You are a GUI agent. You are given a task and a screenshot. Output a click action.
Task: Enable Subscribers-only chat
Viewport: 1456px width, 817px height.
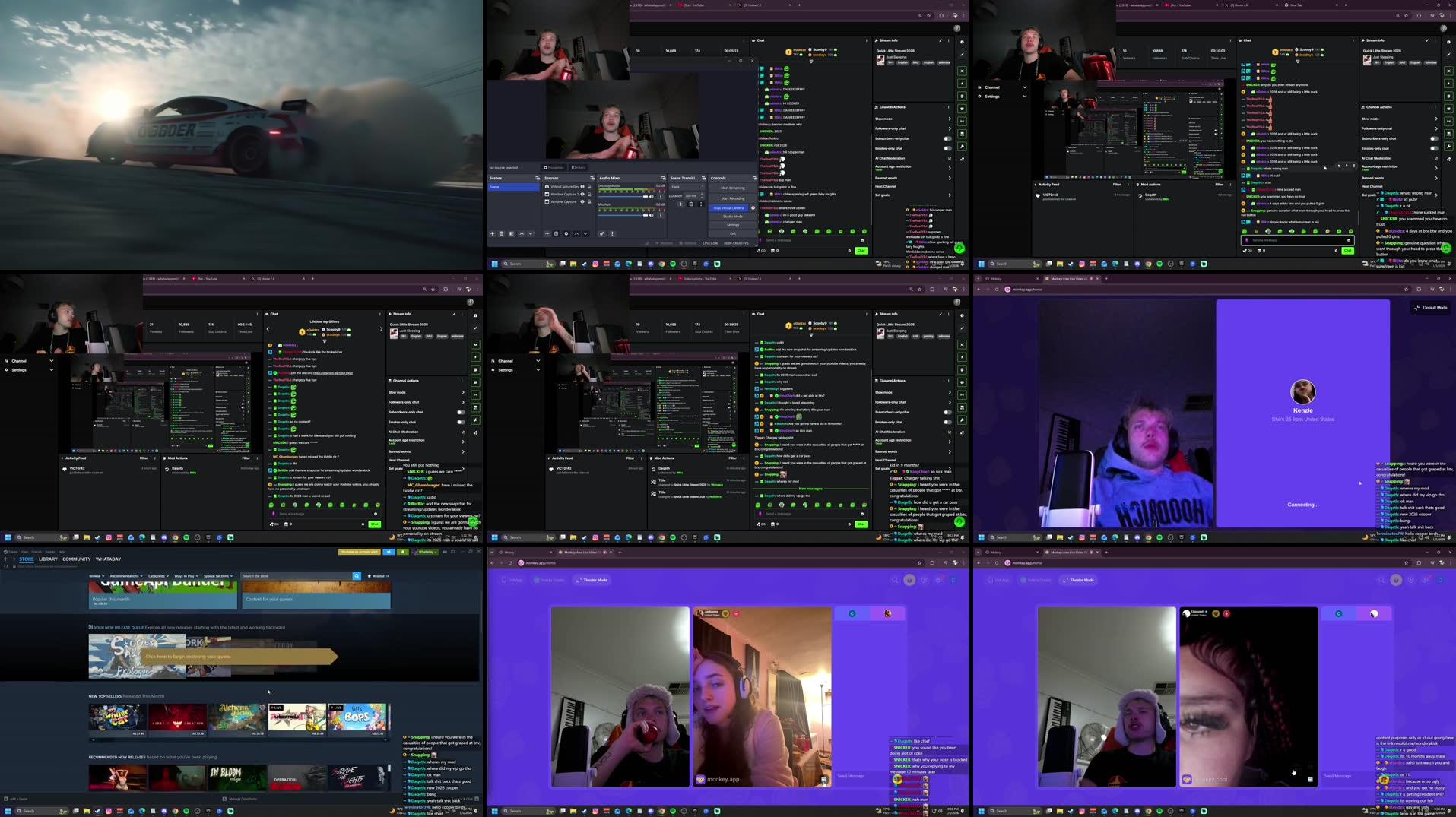coord(948,138)
